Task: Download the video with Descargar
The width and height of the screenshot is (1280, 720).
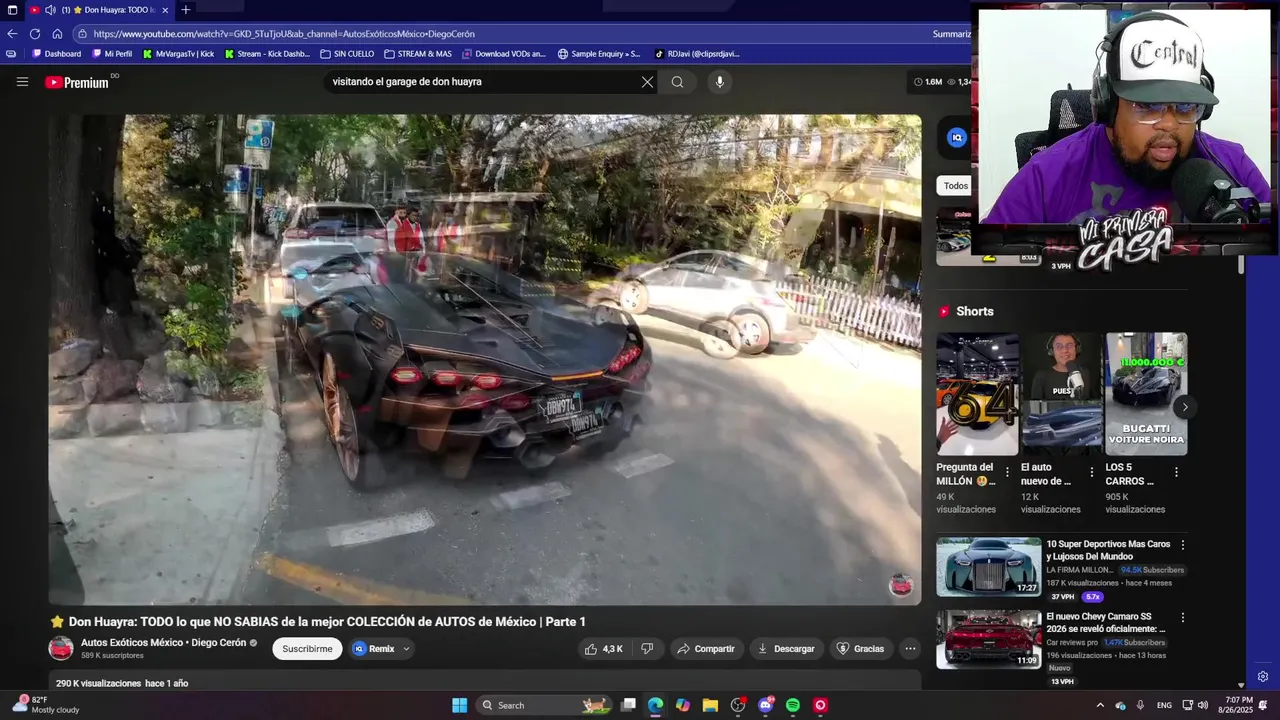Action: click(x=786, y=649)
